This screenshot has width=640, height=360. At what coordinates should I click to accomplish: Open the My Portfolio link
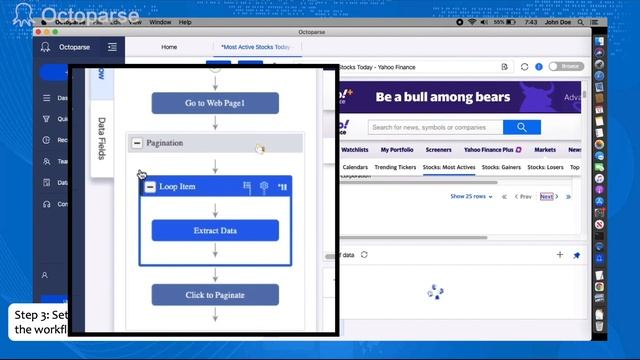point(397,150)
